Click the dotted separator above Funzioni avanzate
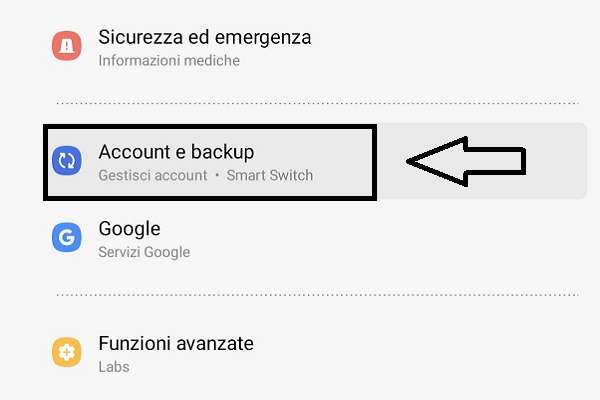The width and height of the screenshot is (600, 400). click(320, 295)
